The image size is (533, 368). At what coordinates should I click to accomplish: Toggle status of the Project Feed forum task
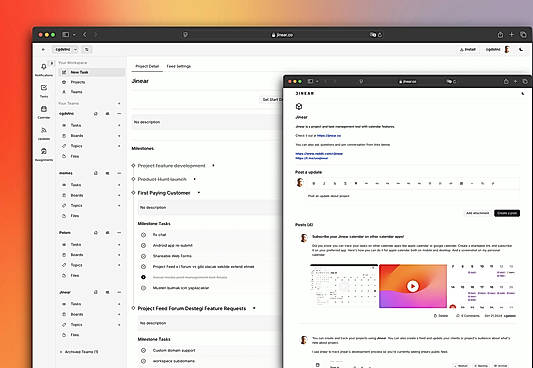pos(143,267)
